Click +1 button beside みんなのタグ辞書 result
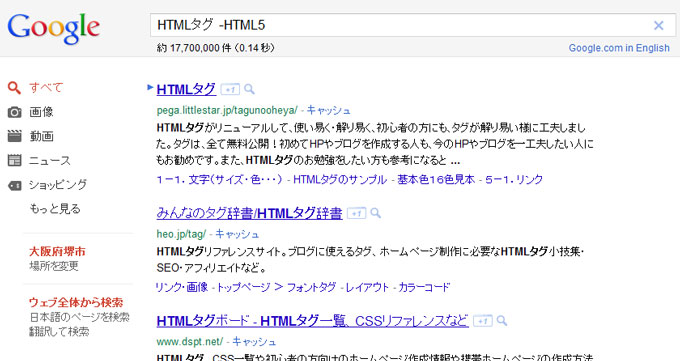 356,213
